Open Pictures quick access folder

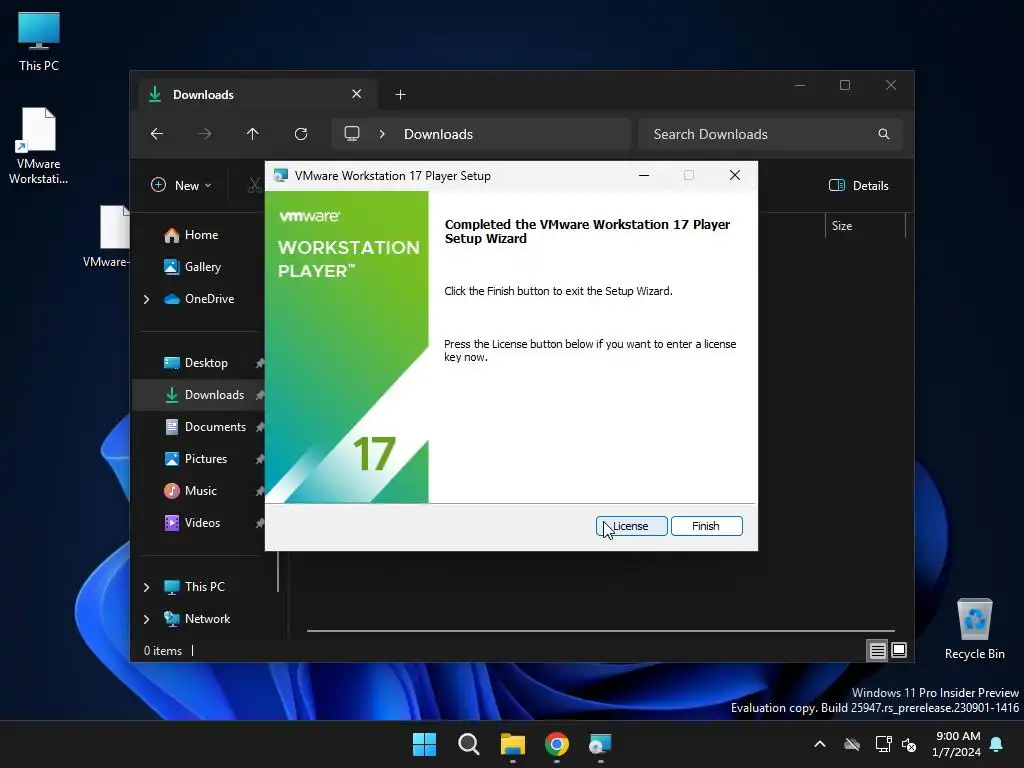pyautogui.click(x=206, y=458)
